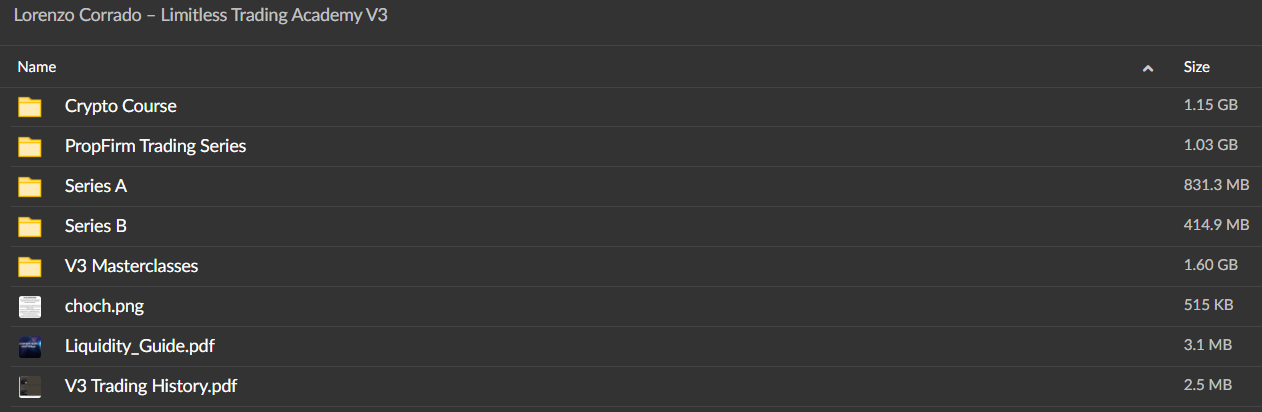This screenshot has width=1262, height=412.
Task: Open the Liquidity_Guide.pdf file name
Action: pyautogui.click(x=140, y=346)
